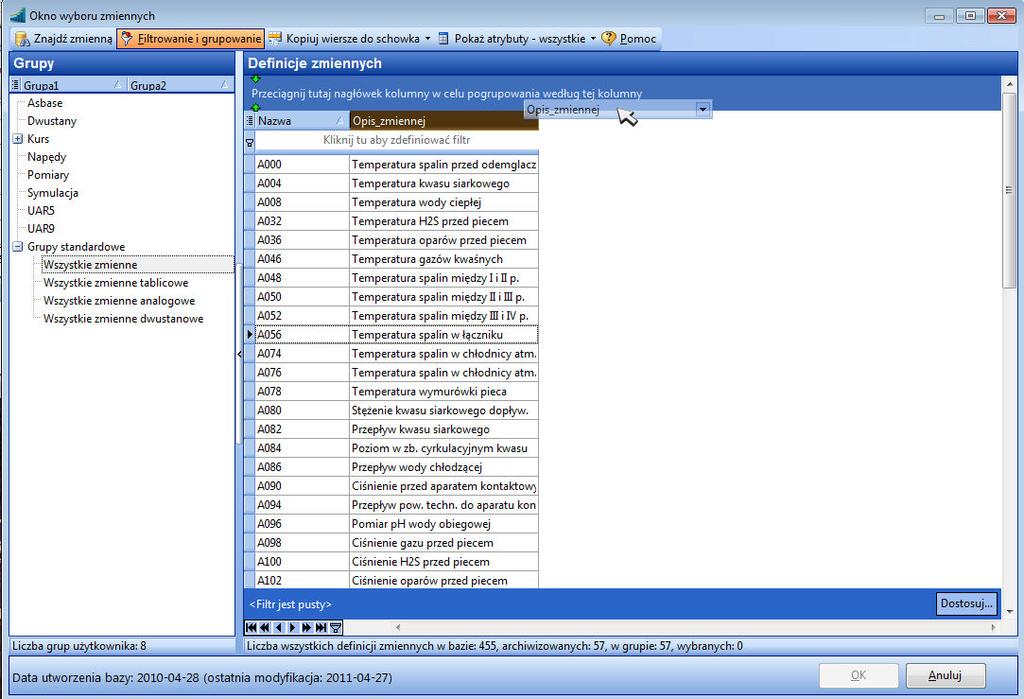Select the A078 variable cell
Viewport: 1024px width, 699px height.
coord(302,391)
